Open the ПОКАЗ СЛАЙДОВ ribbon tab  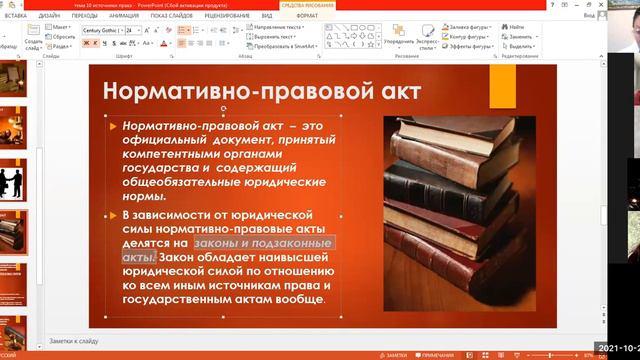point(171,16)
